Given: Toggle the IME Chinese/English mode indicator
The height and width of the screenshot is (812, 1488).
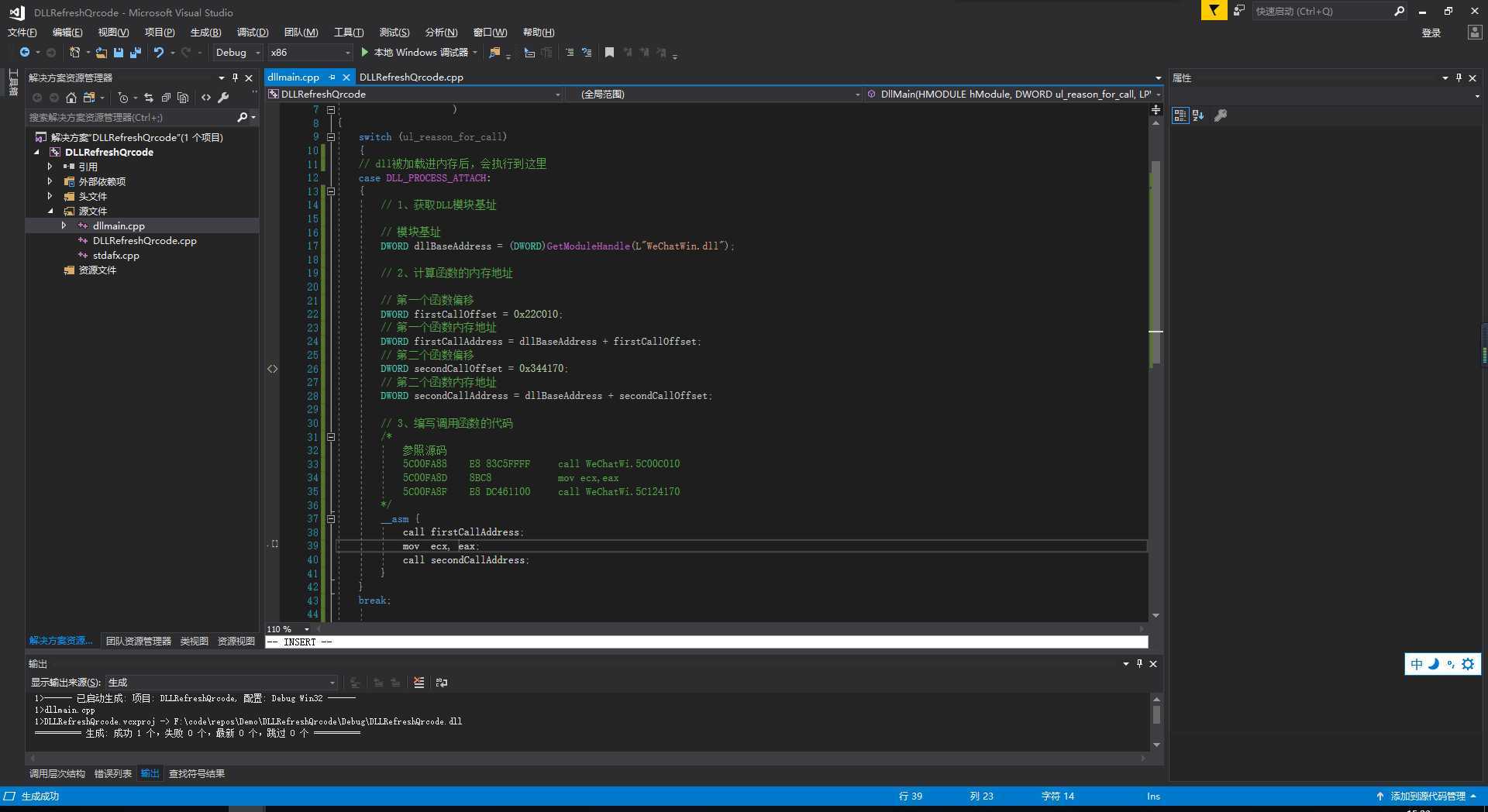Looking at the screenshot, I should click(1417, 664).
